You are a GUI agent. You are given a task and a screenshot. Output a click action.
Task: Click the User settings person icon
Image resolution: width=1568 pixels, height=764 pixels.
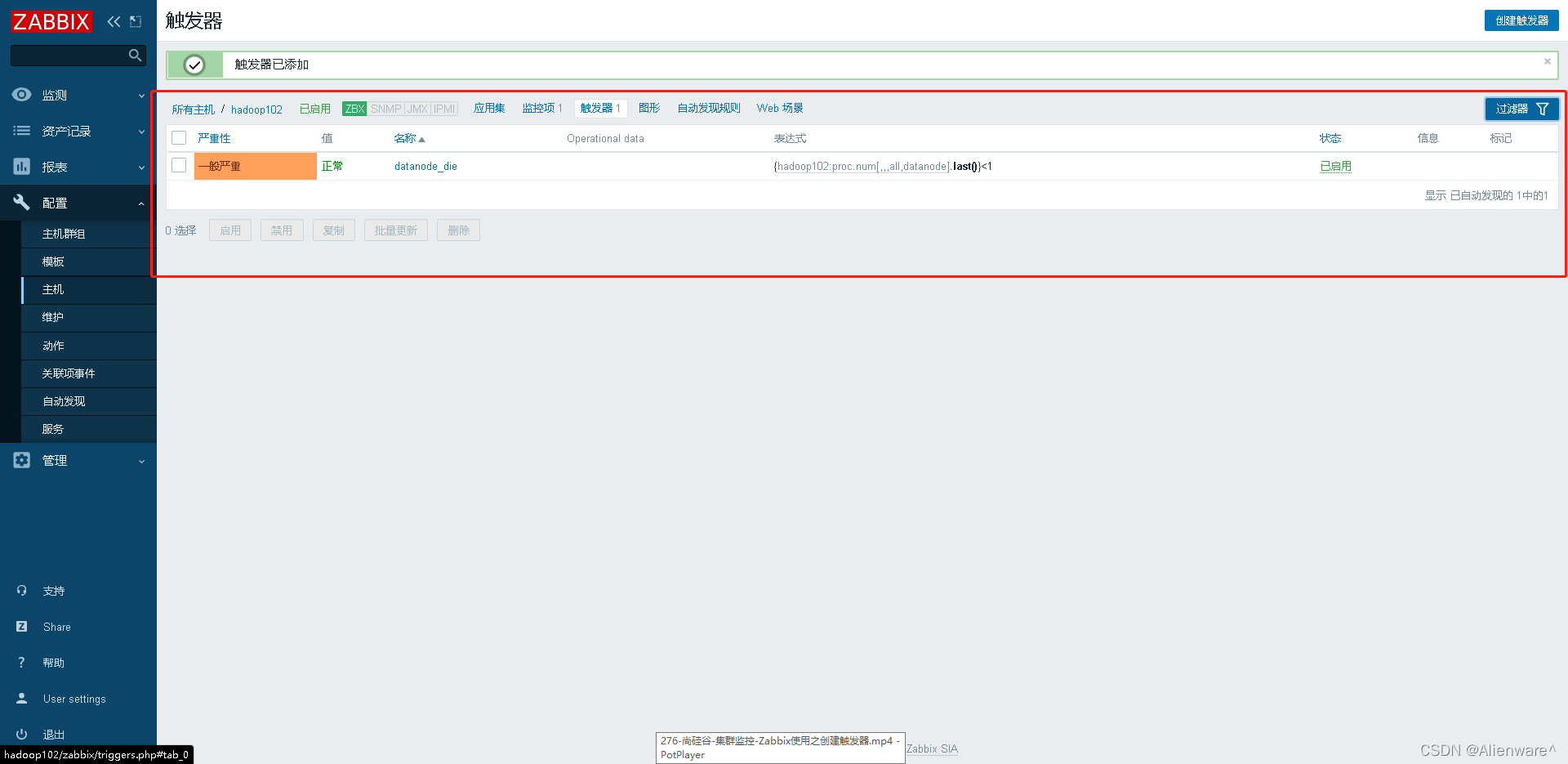tap(22, 699)
